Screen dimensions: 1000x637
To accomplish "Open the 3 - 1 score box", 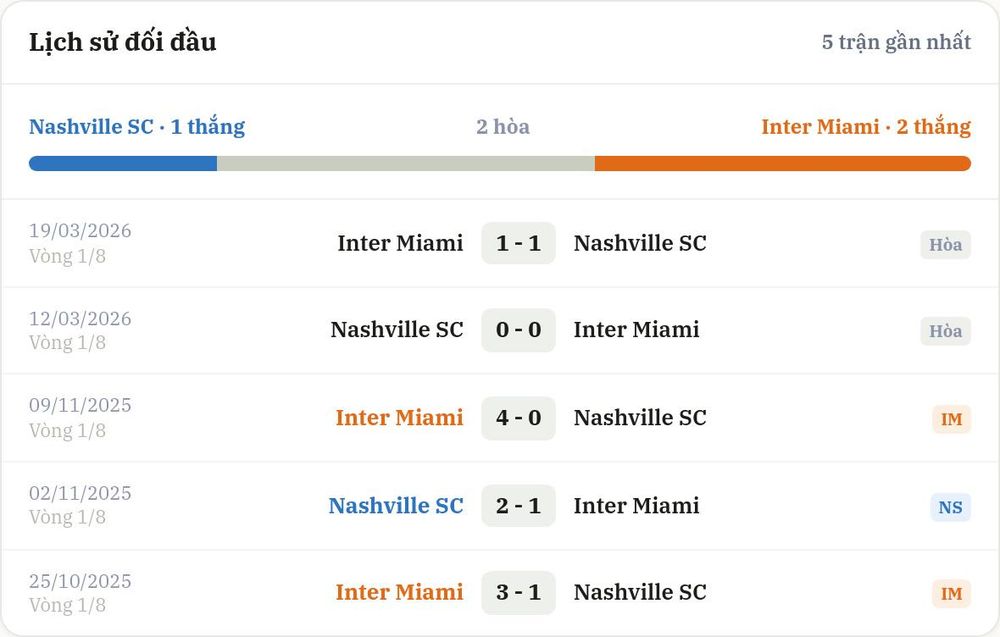I will [518, 592].
